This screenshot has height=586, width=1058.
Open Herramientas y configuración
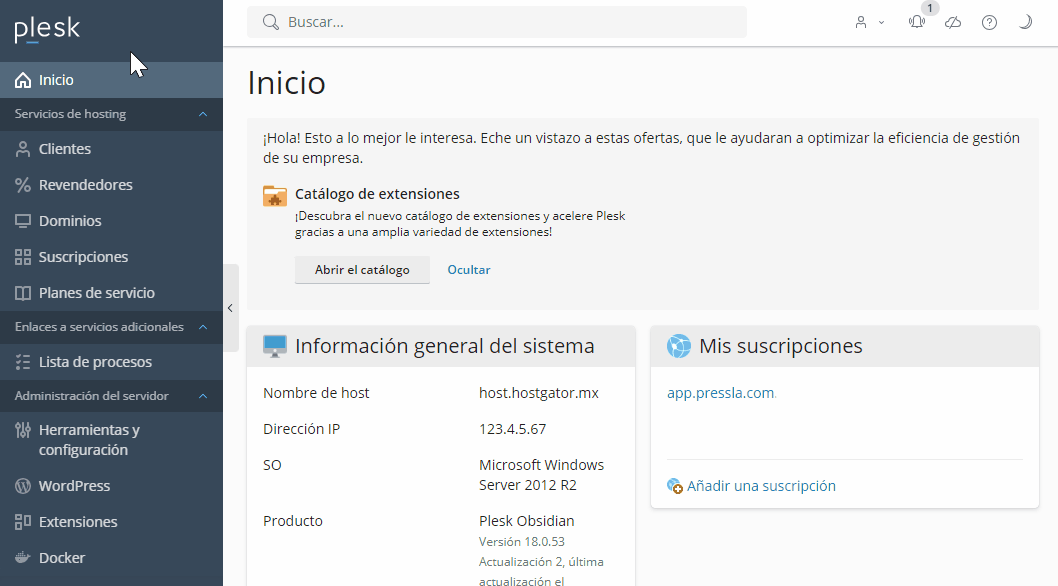[111, 440]
